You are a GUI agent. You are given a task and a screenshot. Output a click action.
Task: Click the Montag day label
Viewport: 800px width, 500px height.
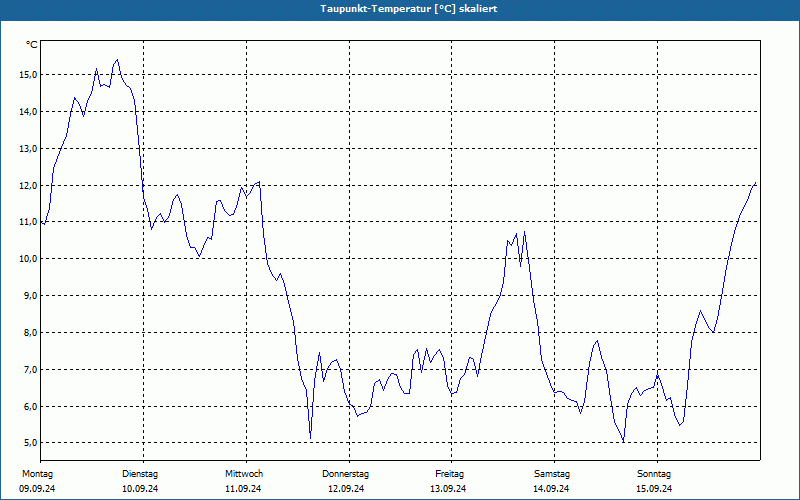pyautogui.click(x=37, y=474)
